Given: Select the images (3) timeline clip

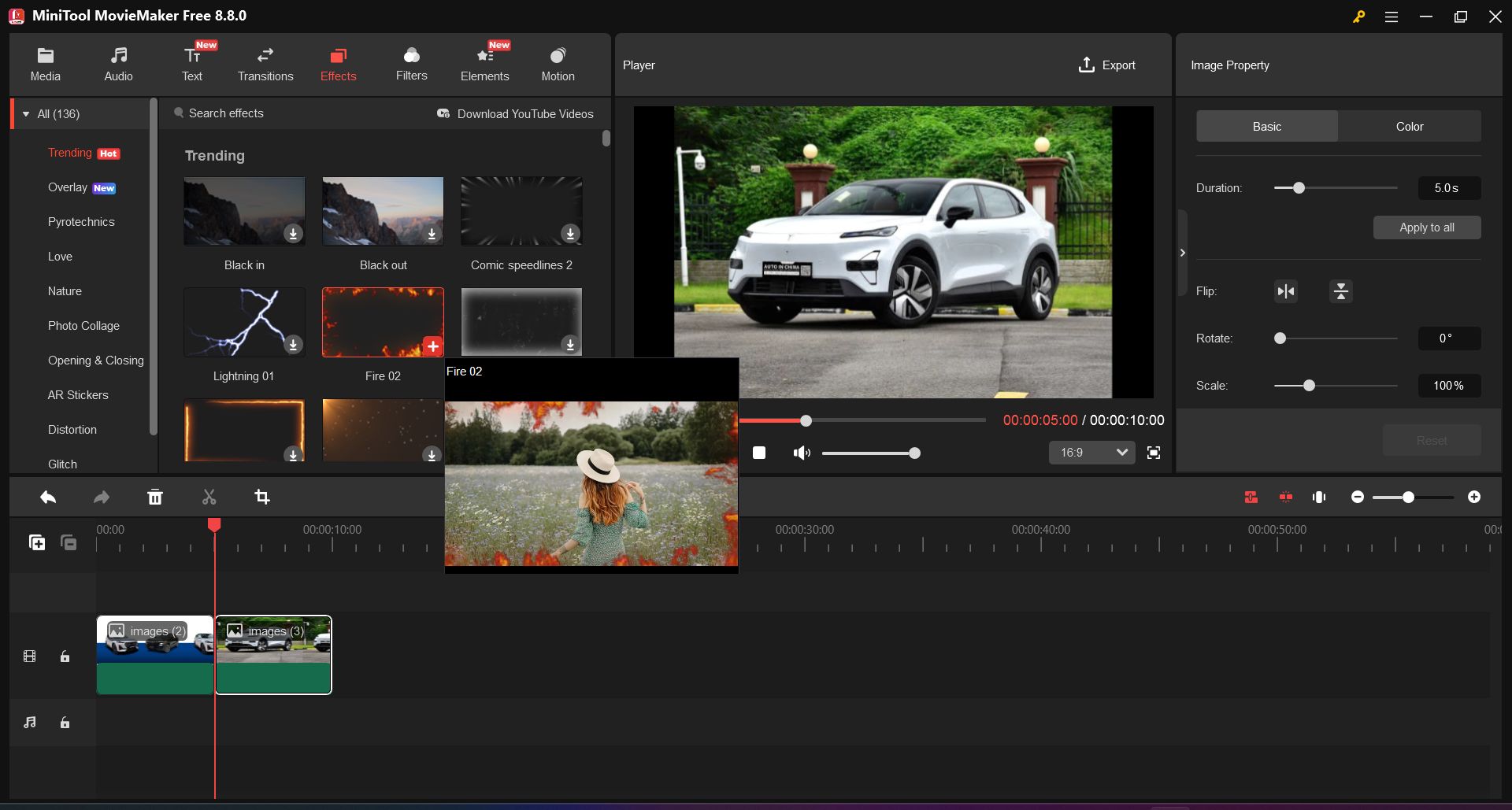Looking at the screenshot, I should point(273,655).
